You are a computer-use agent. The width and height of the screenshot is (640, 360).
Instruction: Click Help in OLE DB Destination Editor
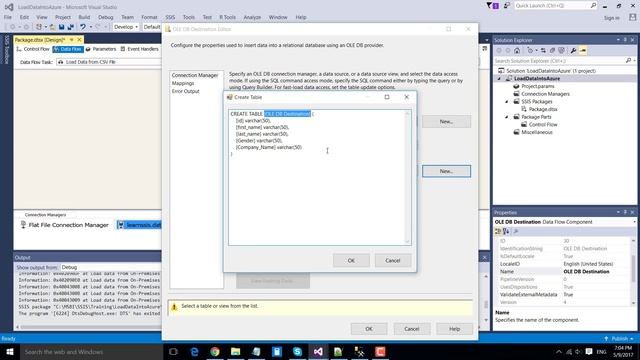(x=454, y=329)
